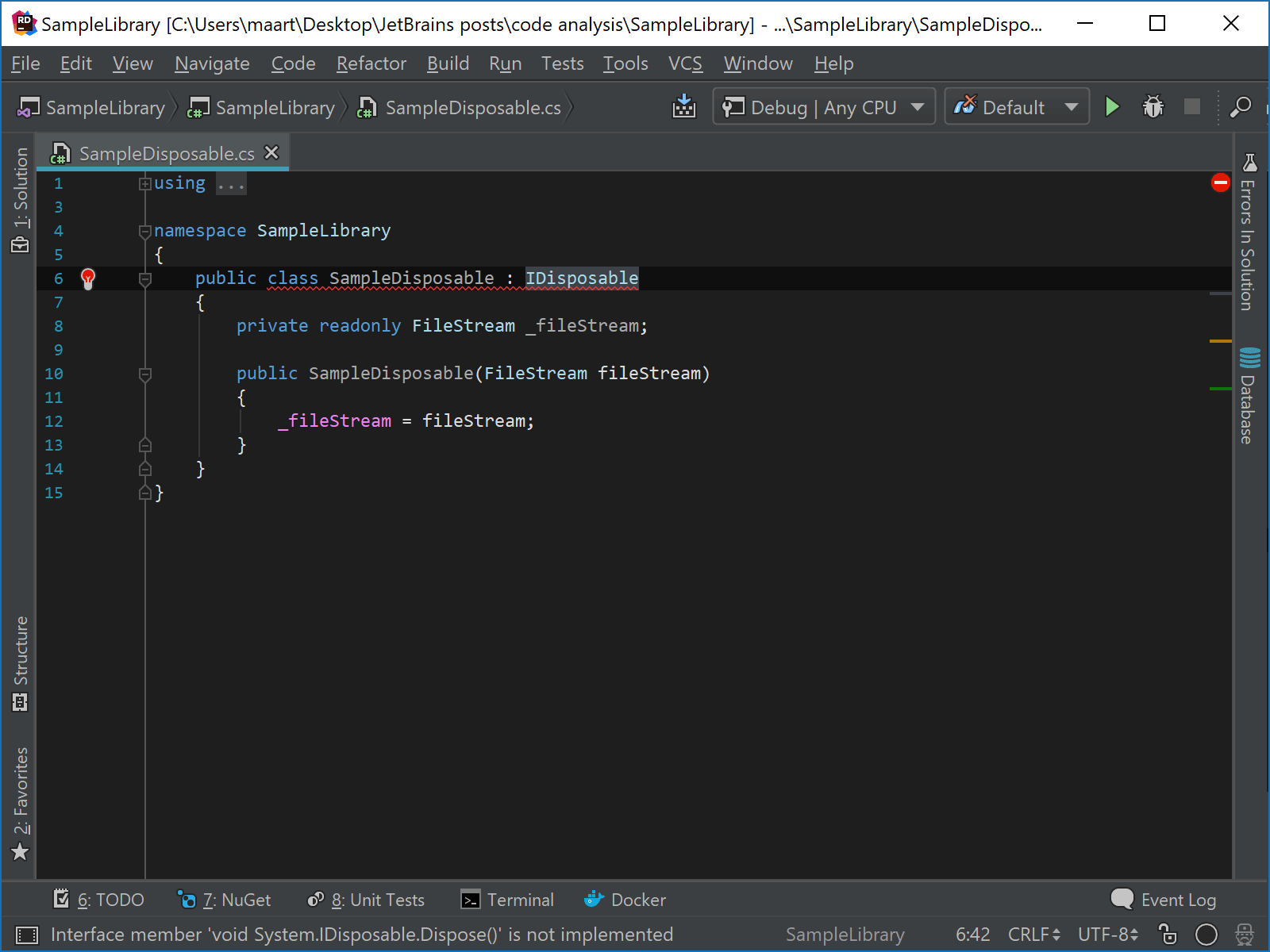Run the Default configuration with green play
The width and height of the screenshot is (1270, 952).
click(x=1112, y=106)
